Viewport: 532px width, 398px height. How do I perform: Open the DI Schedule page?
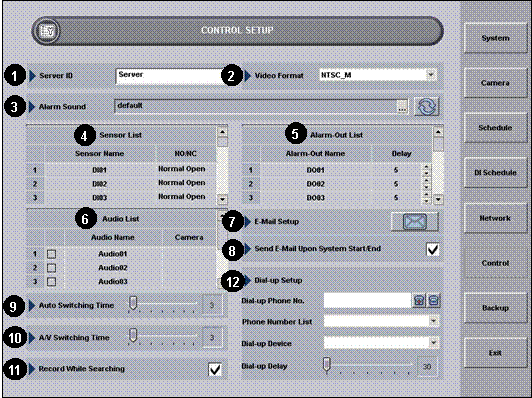pos(495,173)
